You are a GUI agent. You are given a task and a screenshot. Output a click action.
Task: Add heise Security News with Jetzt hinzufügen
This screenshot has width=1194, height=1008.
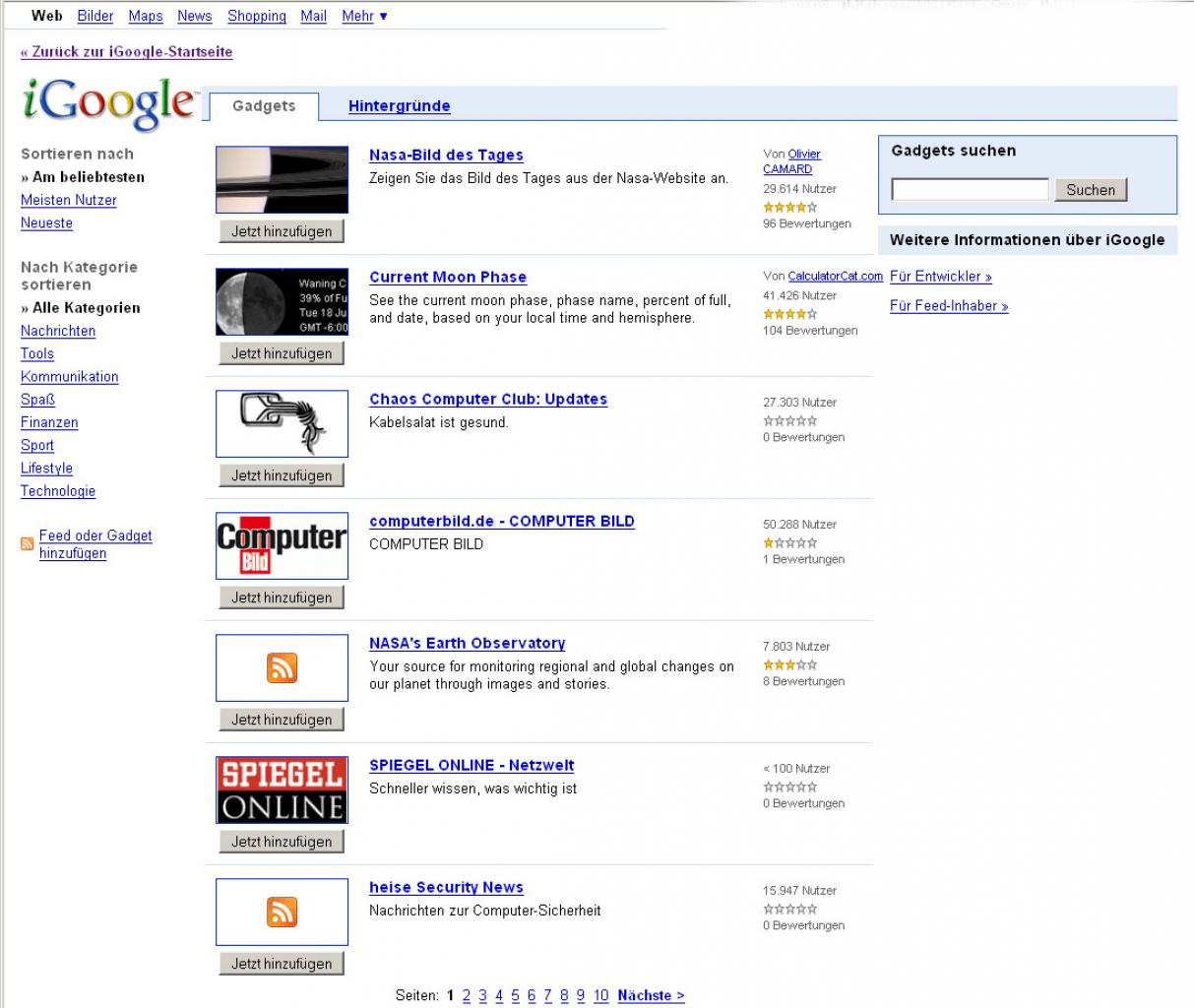click(x=282, y=964)
